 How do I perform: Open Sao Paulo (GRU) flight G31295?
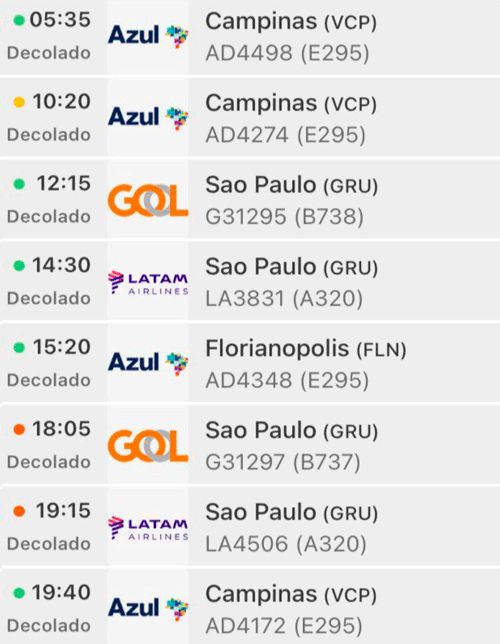[x=250, y=200]
